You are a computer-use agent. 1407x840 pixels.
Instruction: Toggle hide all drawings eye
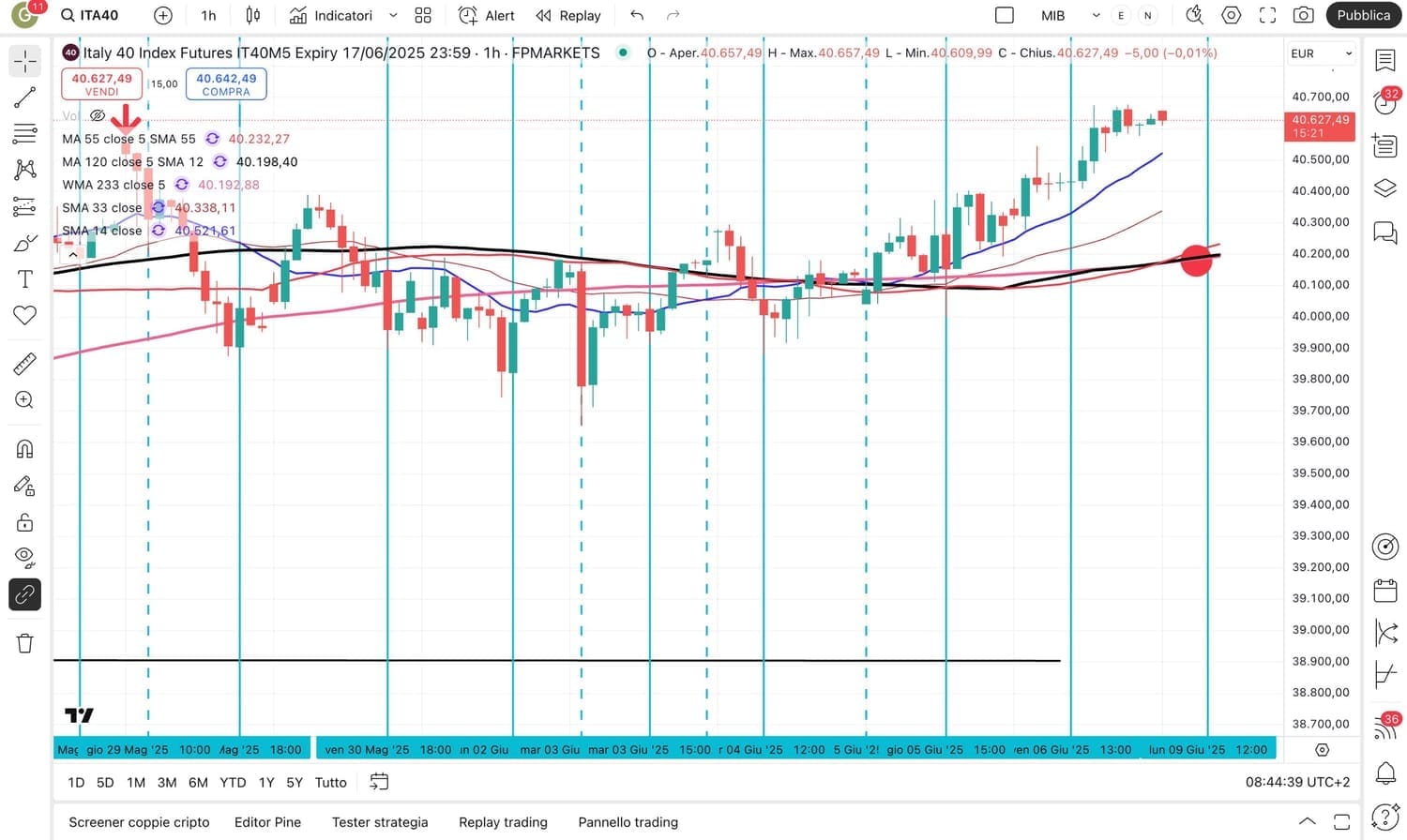pos(25,558)
